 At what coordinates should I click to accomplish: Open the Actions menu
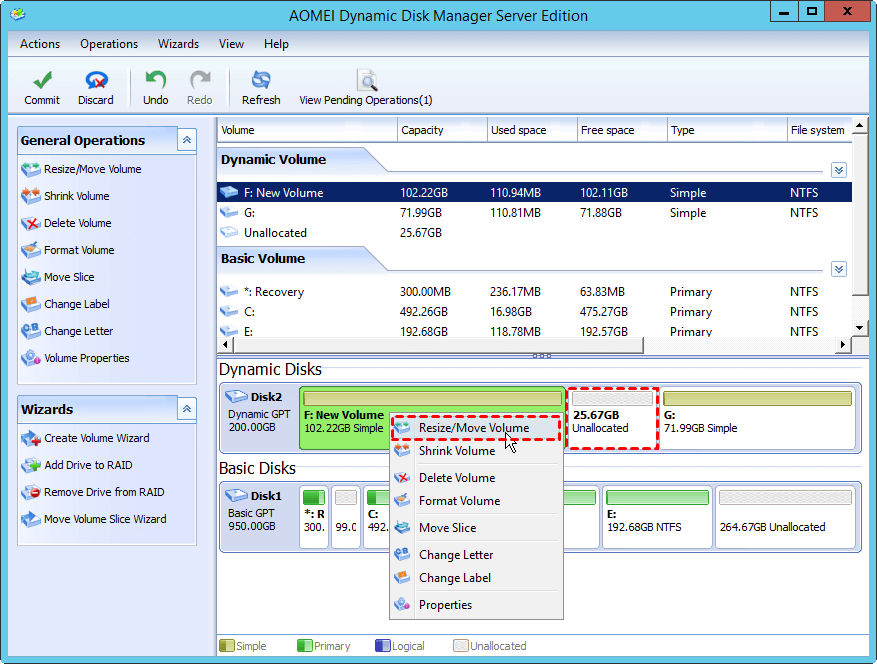coord(40,44)
